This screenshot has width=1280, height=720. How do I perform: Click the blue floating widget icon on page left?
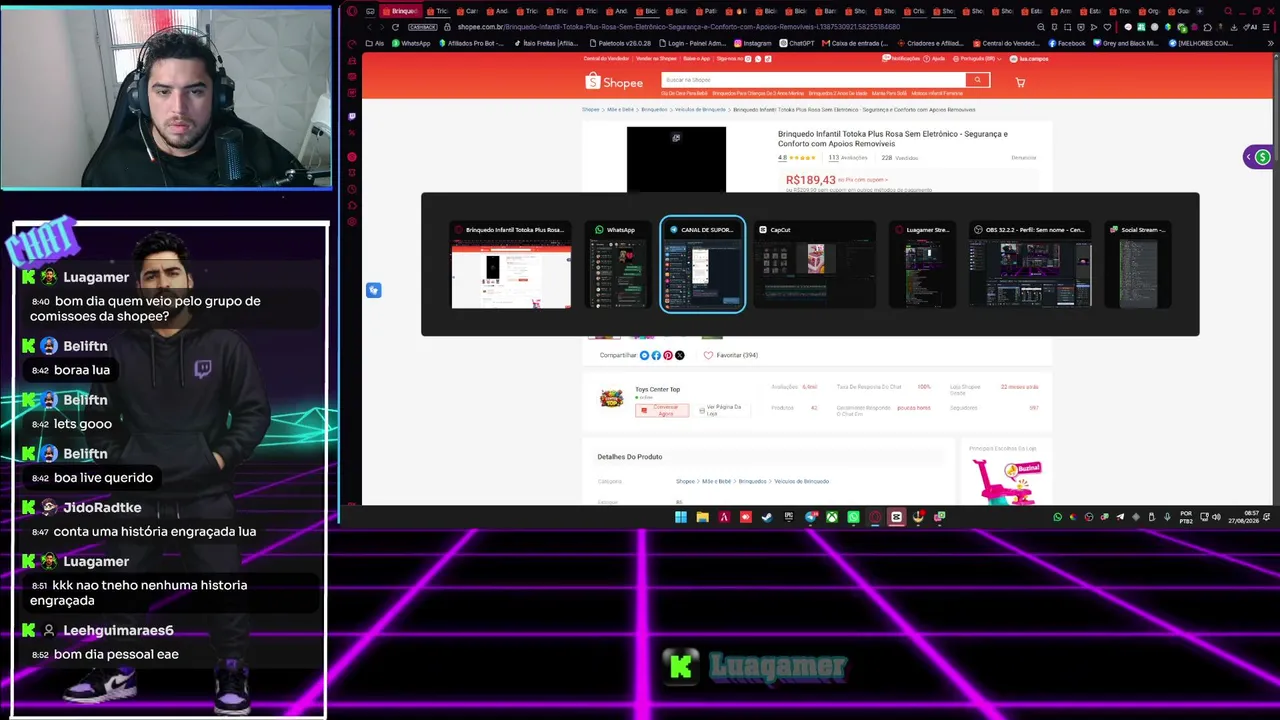click(373, 290)
